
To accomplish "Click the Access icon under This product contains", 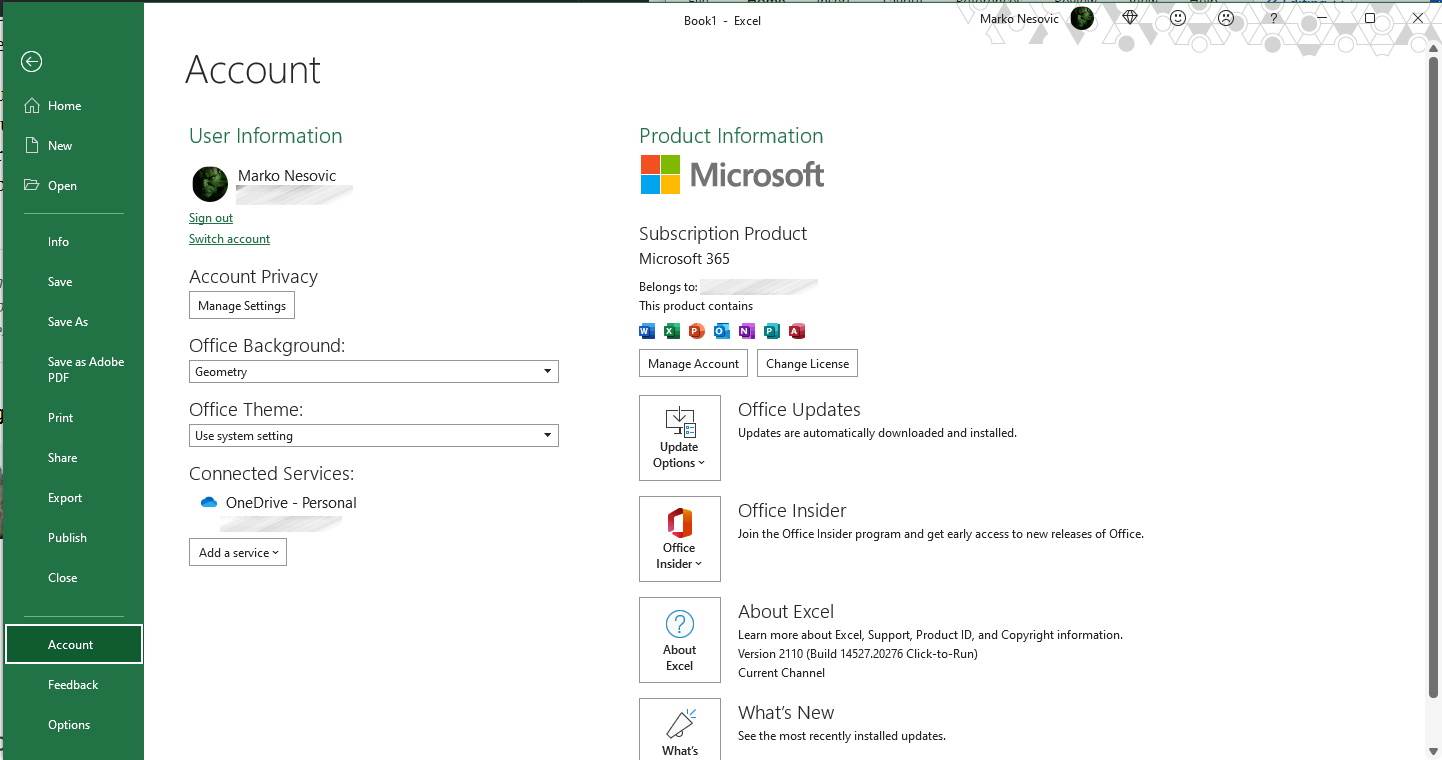I will pyautogui.click(x=796, y=330).
